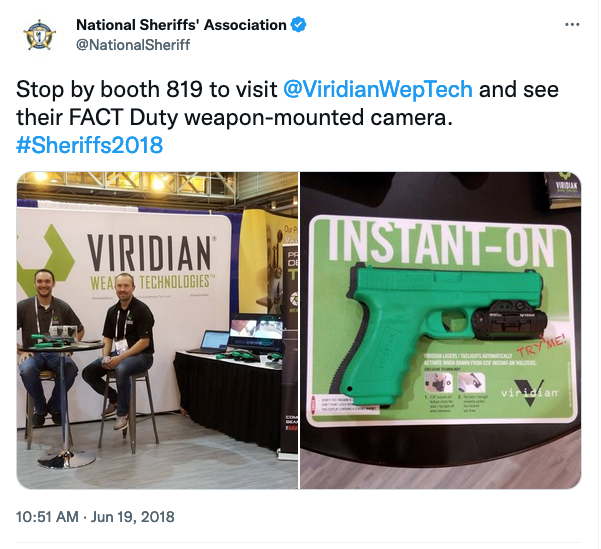
Task: Click the laptops on booth table
Action: click(x=243, y=334)
